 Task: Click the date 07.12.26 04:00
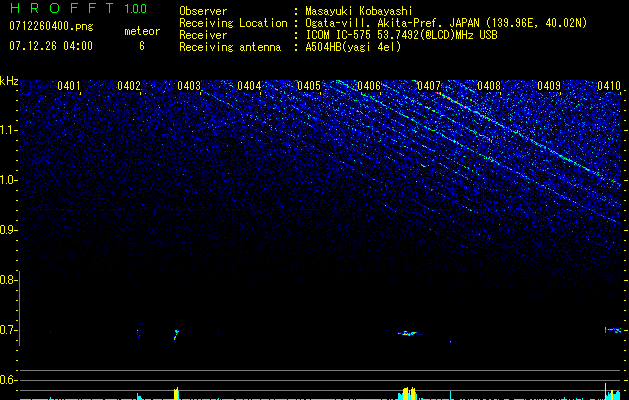coord(51,46)
